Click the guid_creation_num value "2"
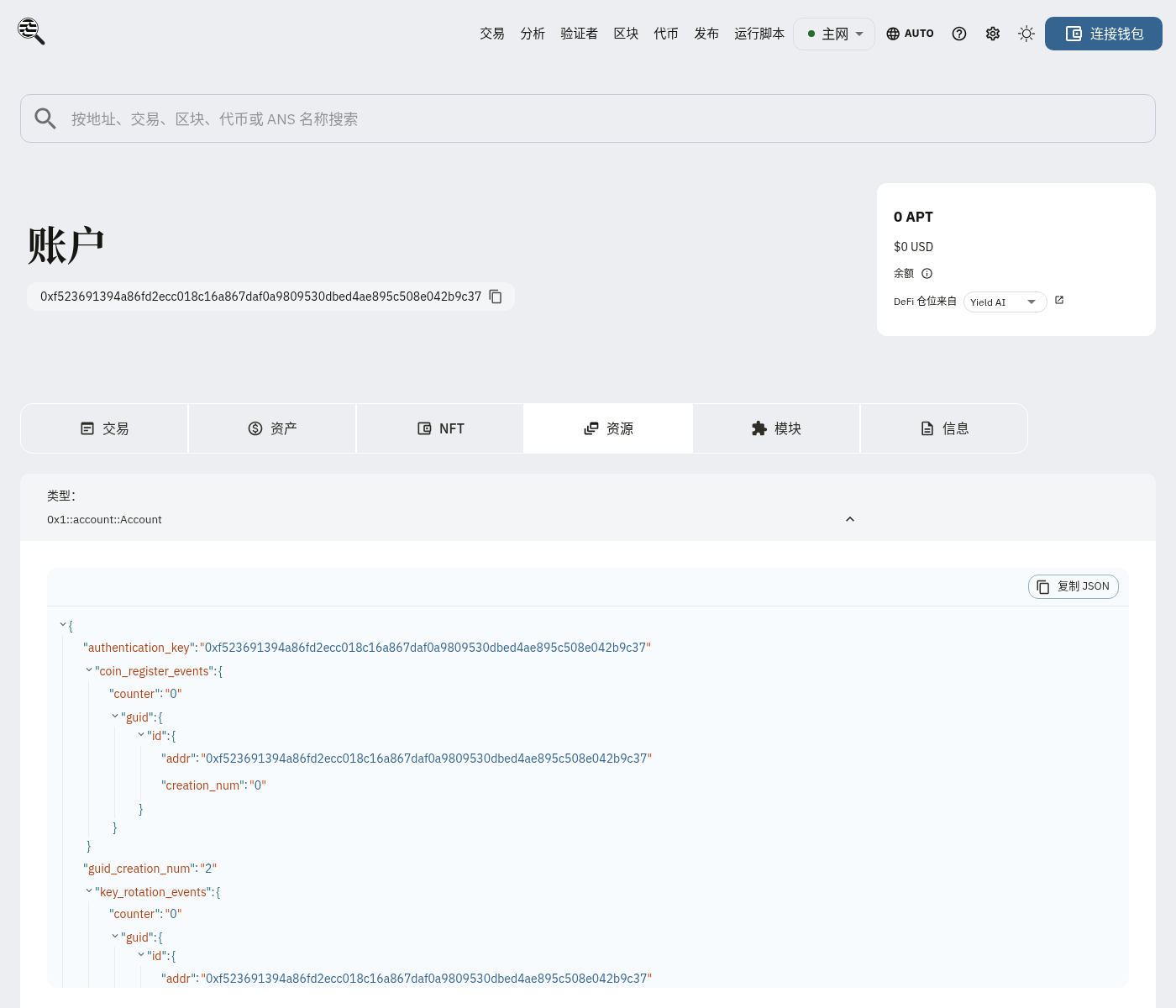The height and width of the screenshot is (1008, 1176). (x=208, y=869)
